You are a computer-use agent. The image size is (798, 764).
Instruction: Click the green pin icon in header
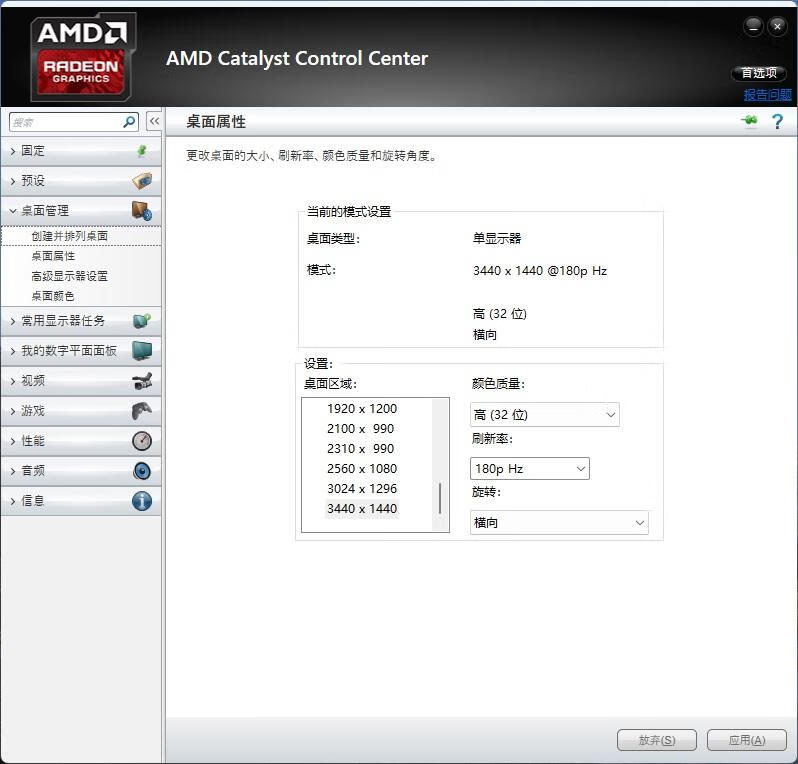click(749, 121)
